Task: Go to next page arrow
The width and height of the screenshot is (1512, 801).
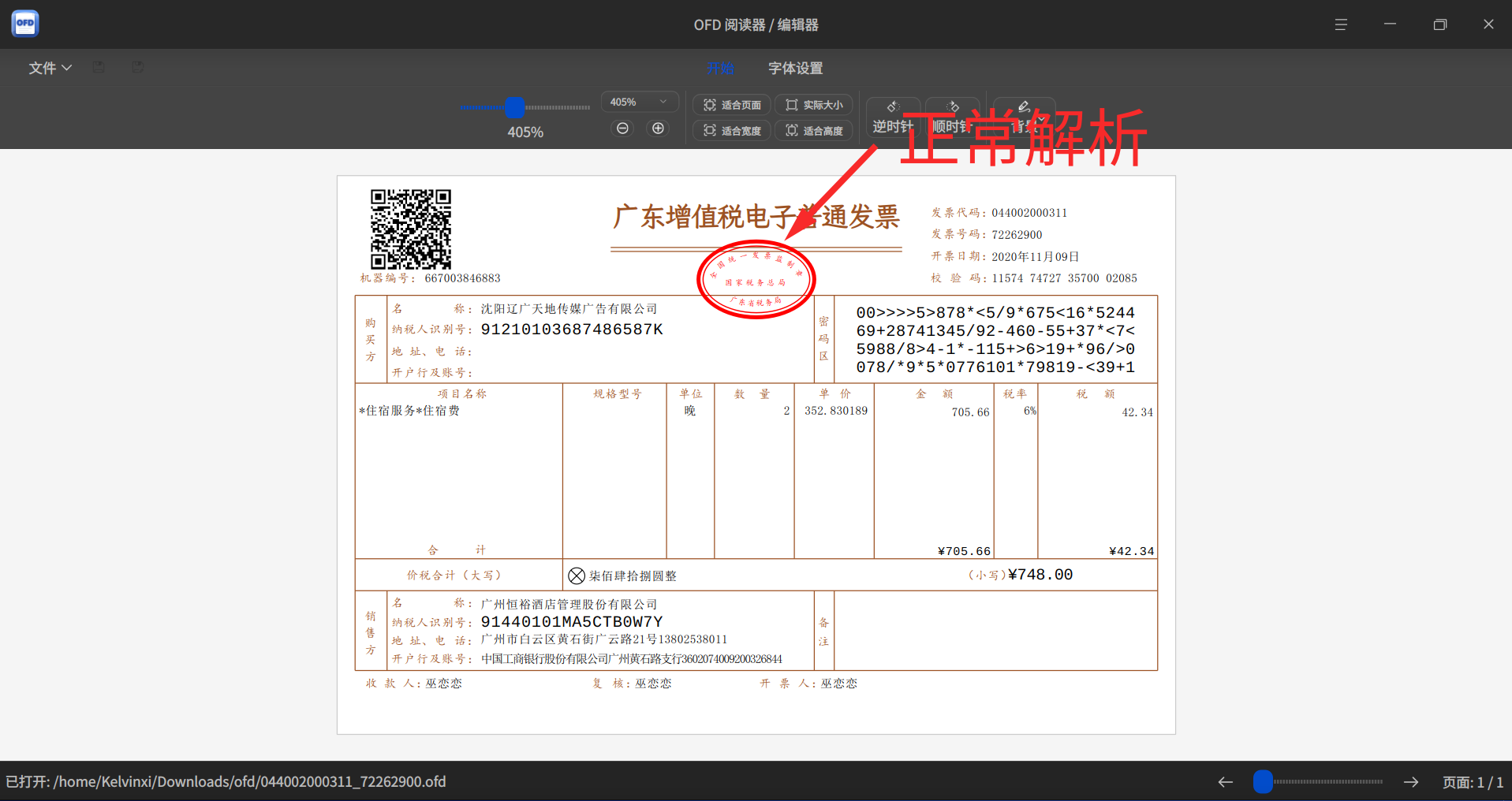Action: pos(1411,782)
